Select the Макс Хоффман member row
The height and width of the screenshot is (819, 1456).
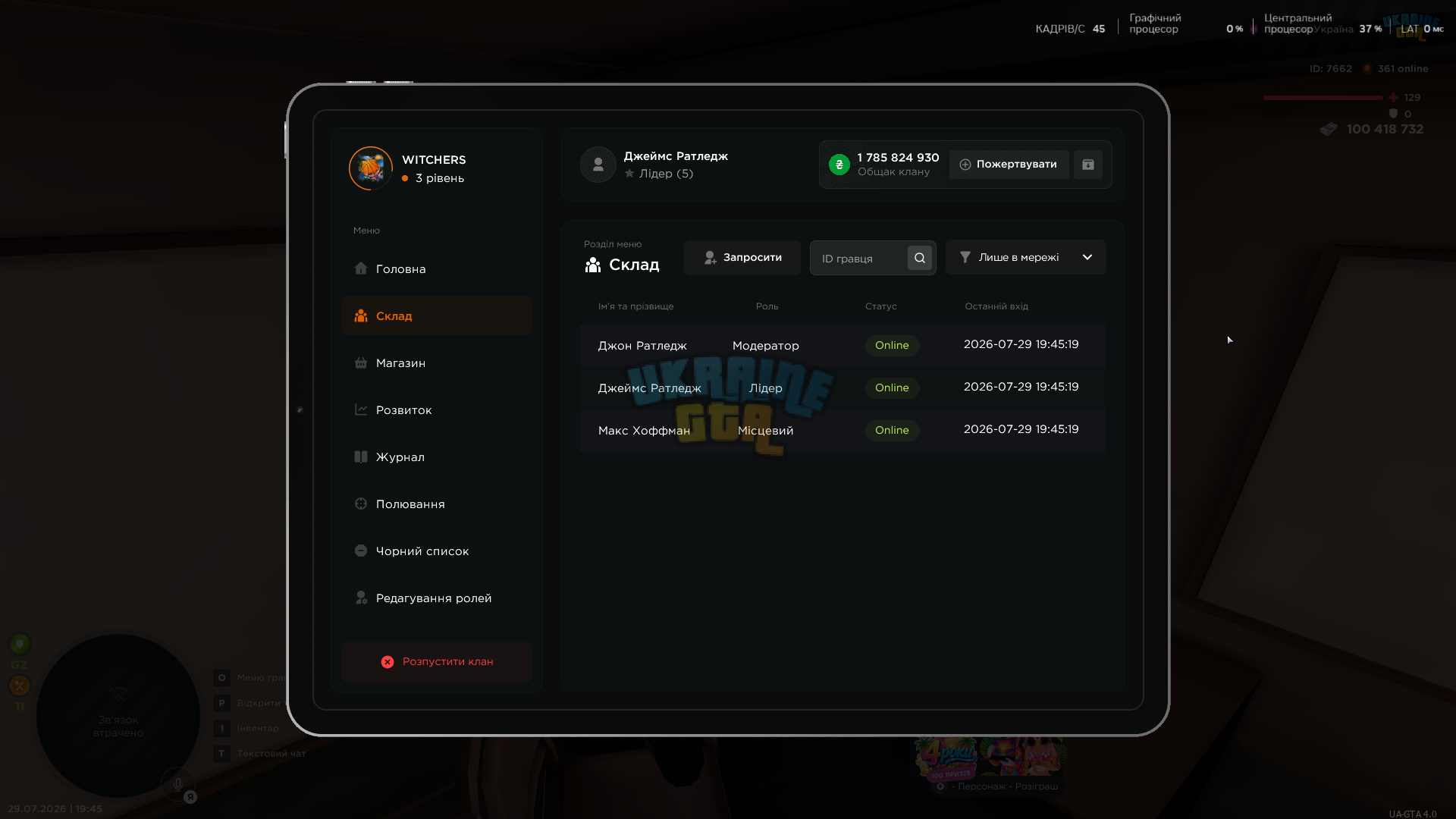(843, 431)
